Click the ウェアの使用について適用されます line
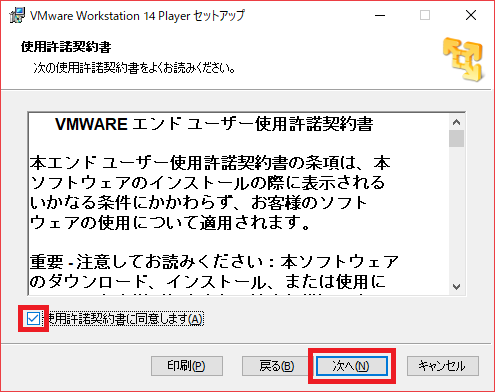 pyautogui.click(x=170, y=223)
